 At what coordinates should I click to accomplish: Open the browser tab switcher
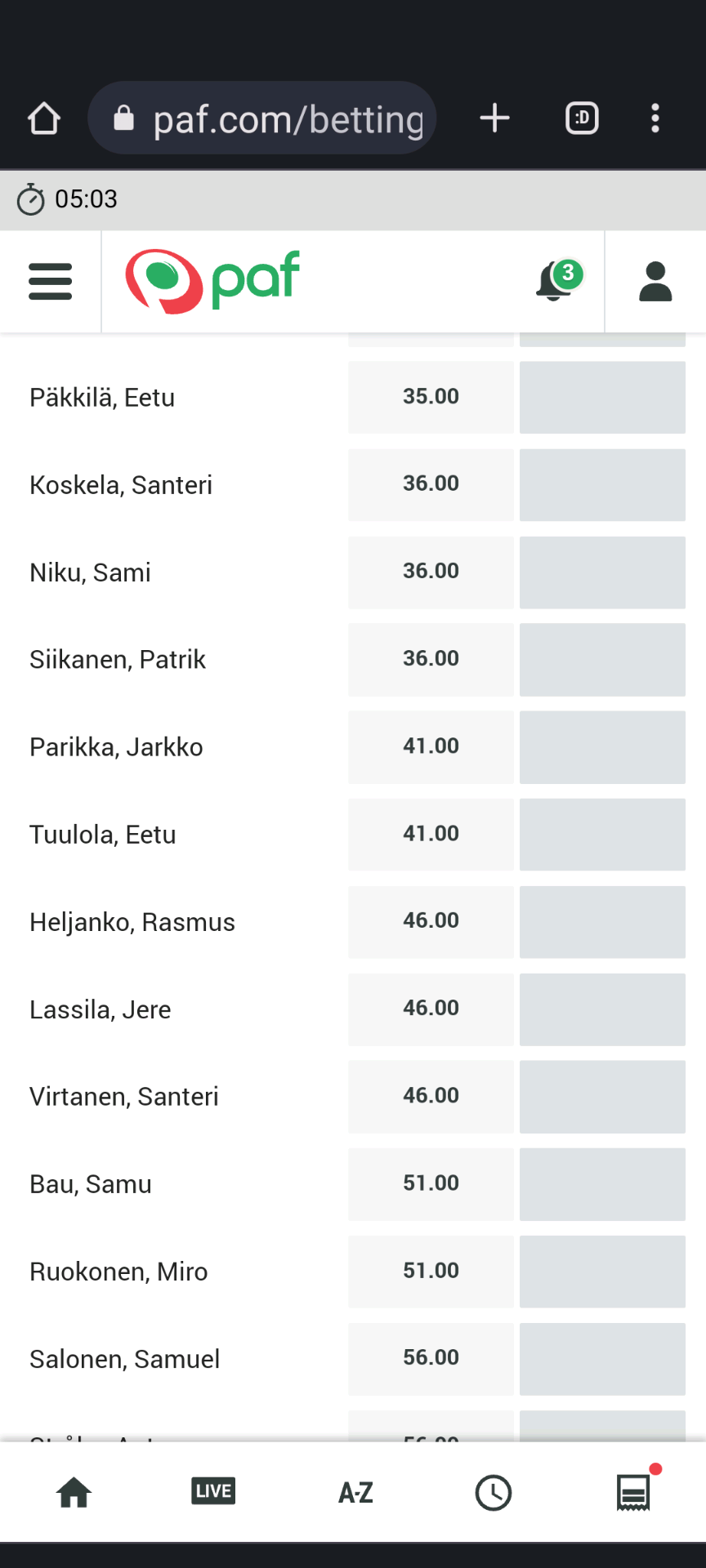pyautogui.click(x=582, y=118)
